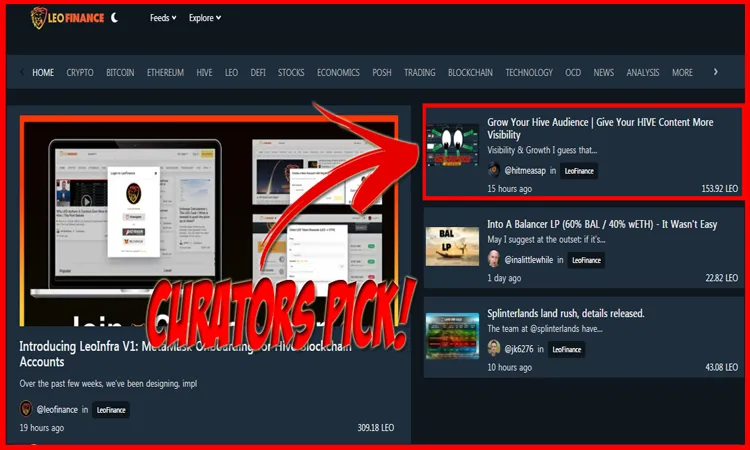Click right arrow to scroll categories

click(x=716, y=72)
